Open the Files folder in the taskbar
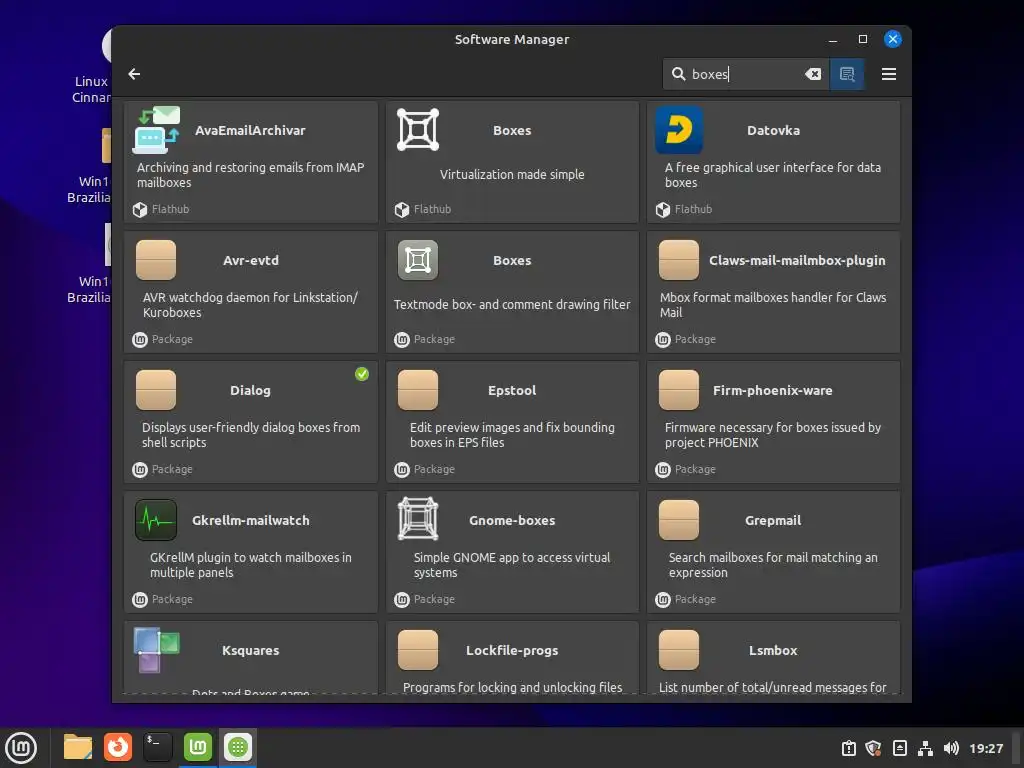Image resolution: width=1024 pixels, height=768 pixels. [x=78, y=747]
